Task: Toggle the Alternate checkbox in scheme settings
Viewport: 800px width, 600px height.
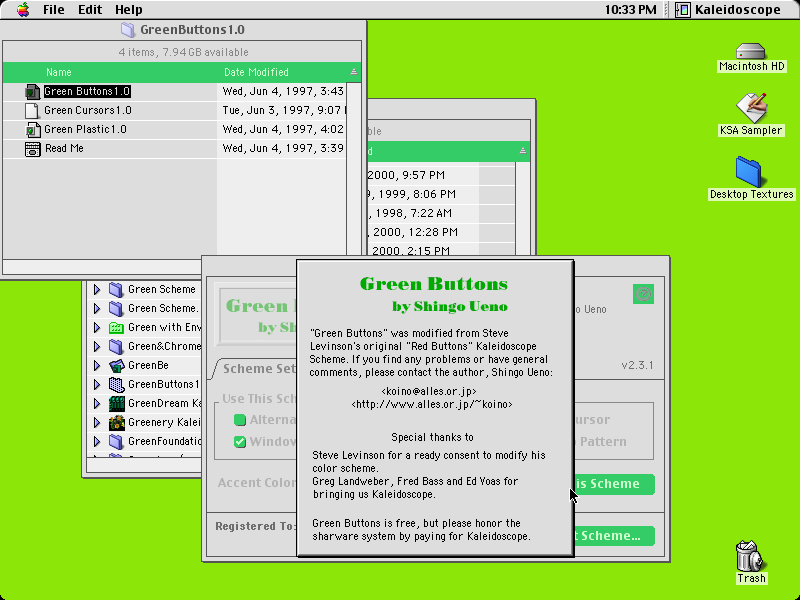Action: (x=240, y=420)
